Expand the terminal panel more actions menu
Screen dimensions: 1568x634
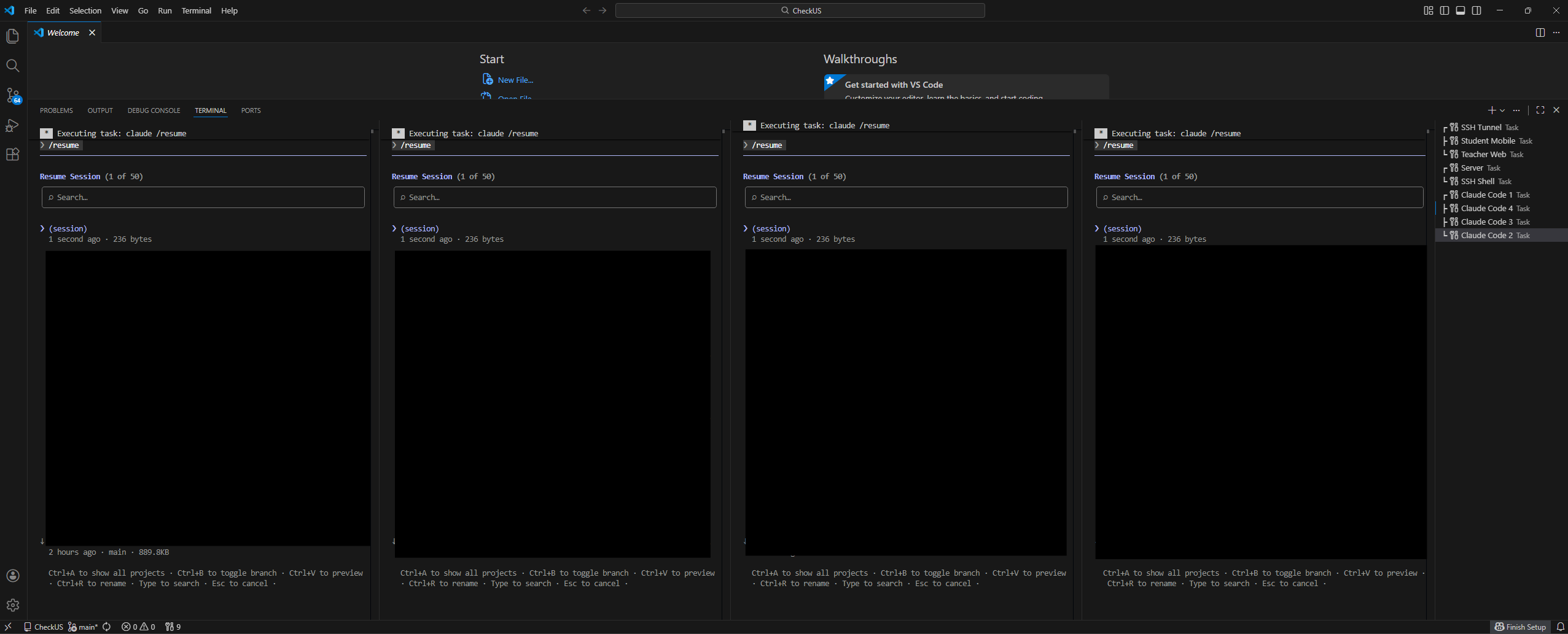(1516, 110)
